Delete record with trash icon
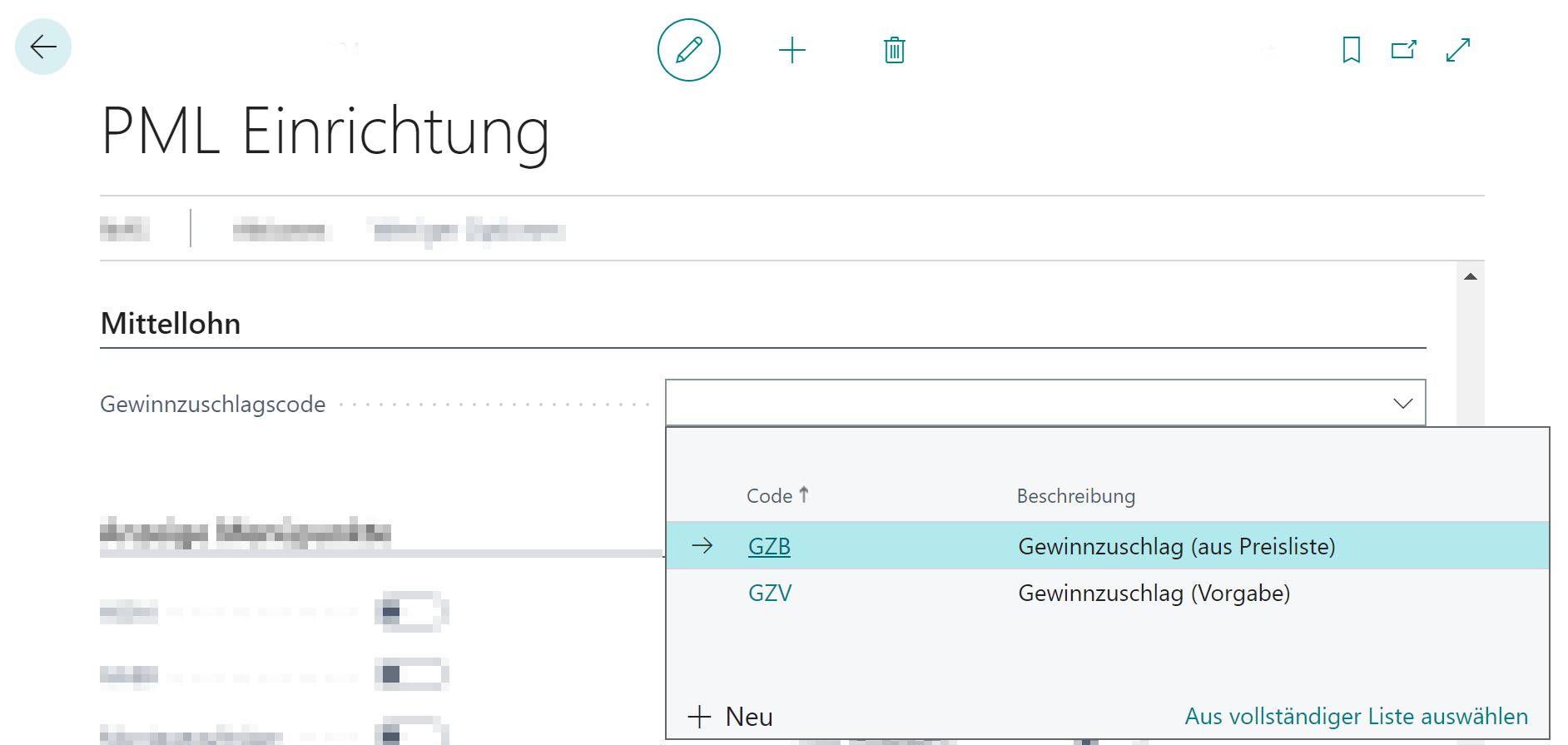1568x745 pixels. coord(895,50)
